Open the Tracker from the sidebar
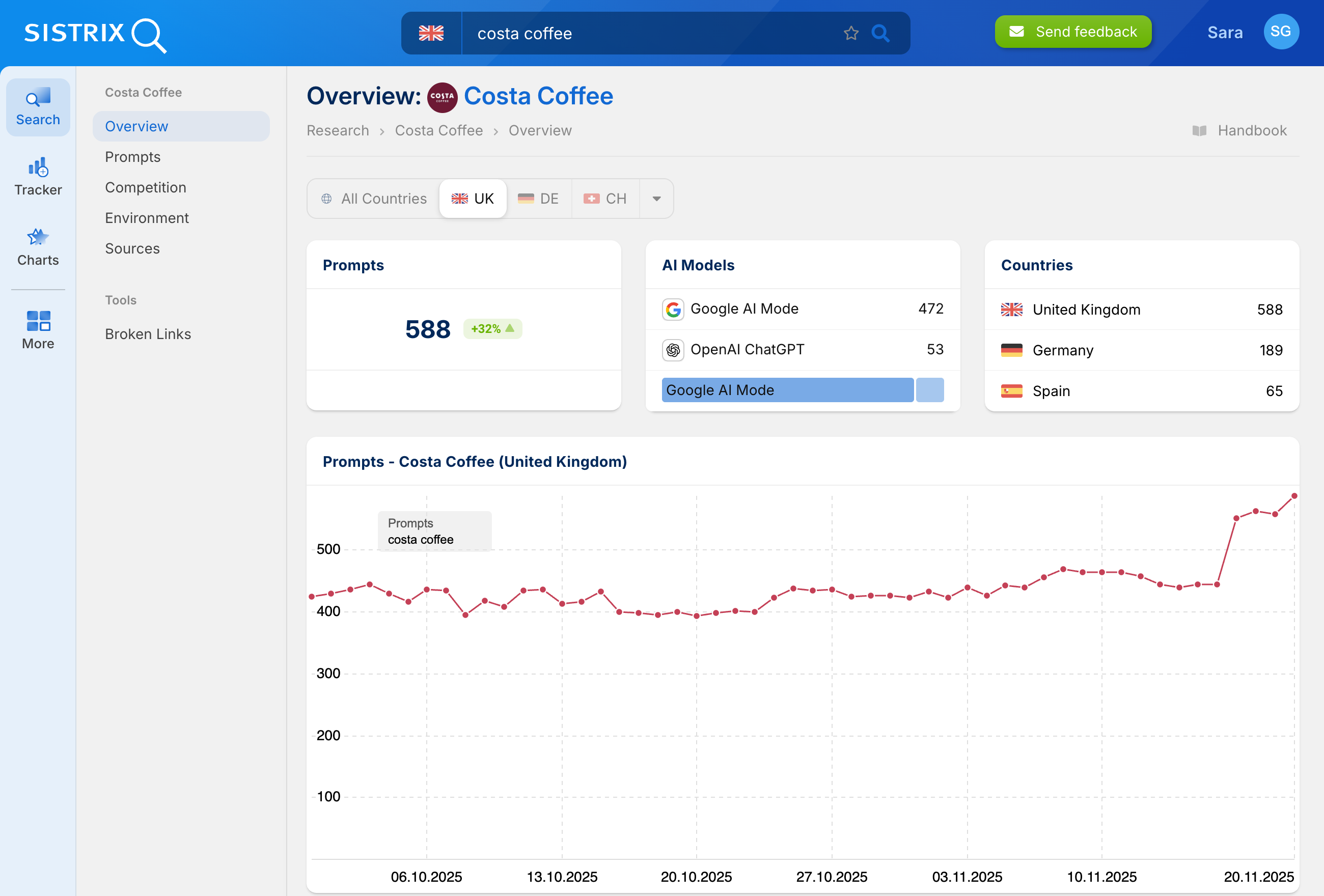 (38, 176)
